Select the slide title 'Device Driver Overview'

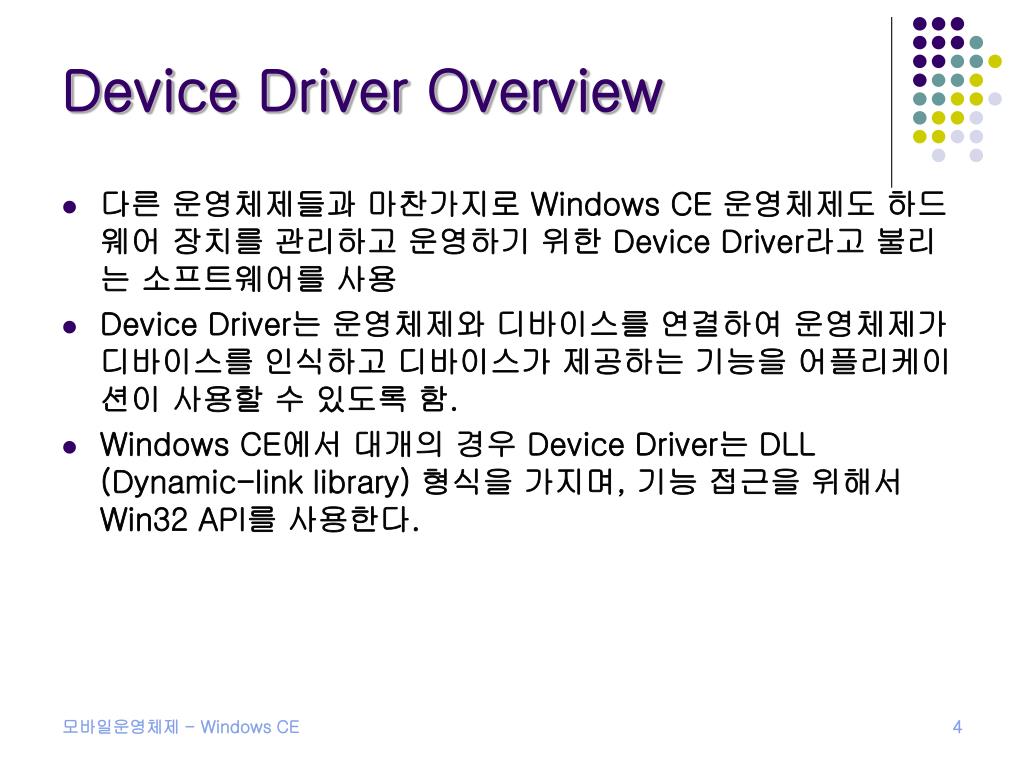tap(364, 91)
